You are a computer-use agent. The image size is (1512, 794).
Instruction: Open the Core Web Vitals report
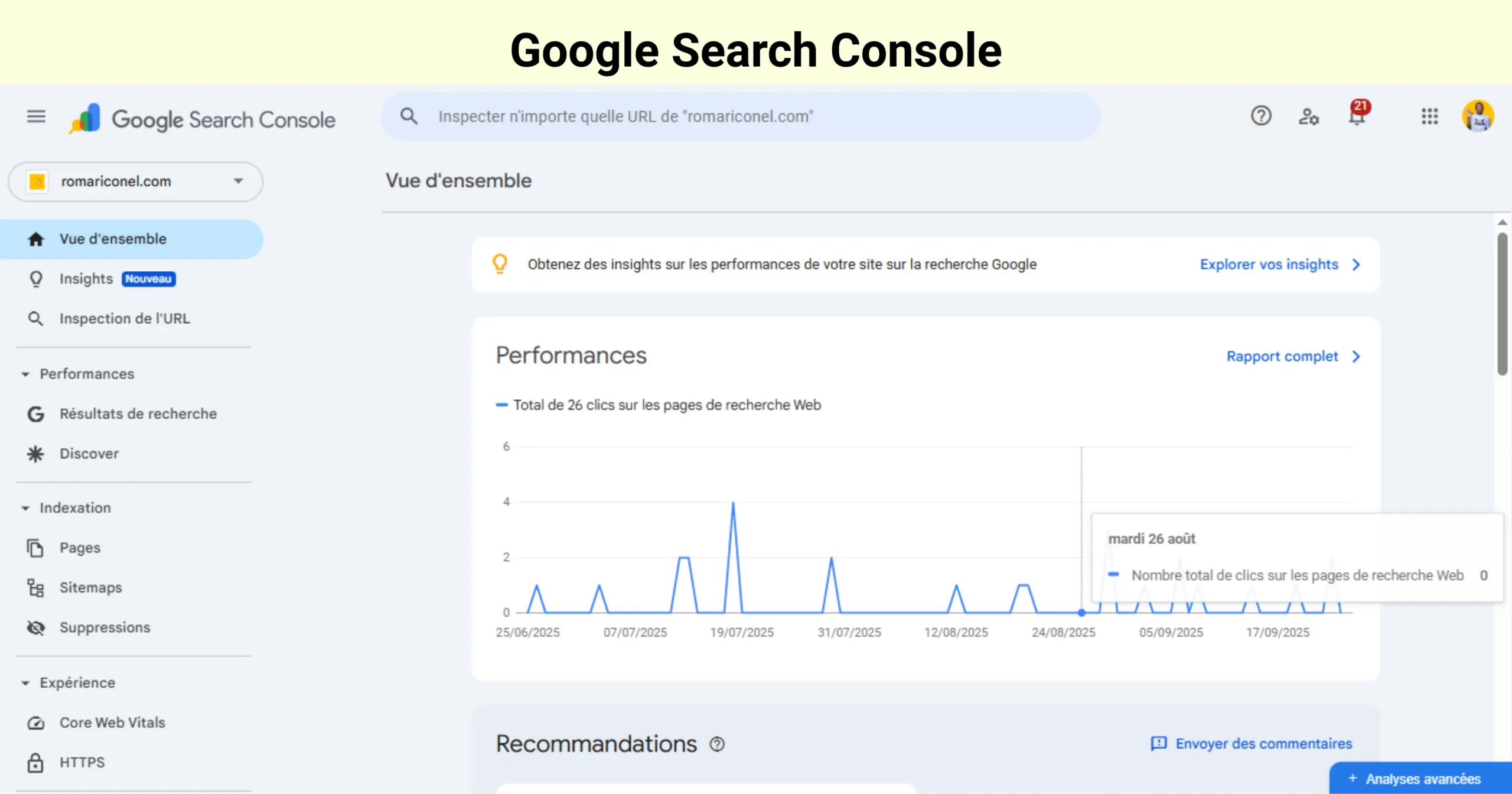pyautogui.click(x=112, y=722)
